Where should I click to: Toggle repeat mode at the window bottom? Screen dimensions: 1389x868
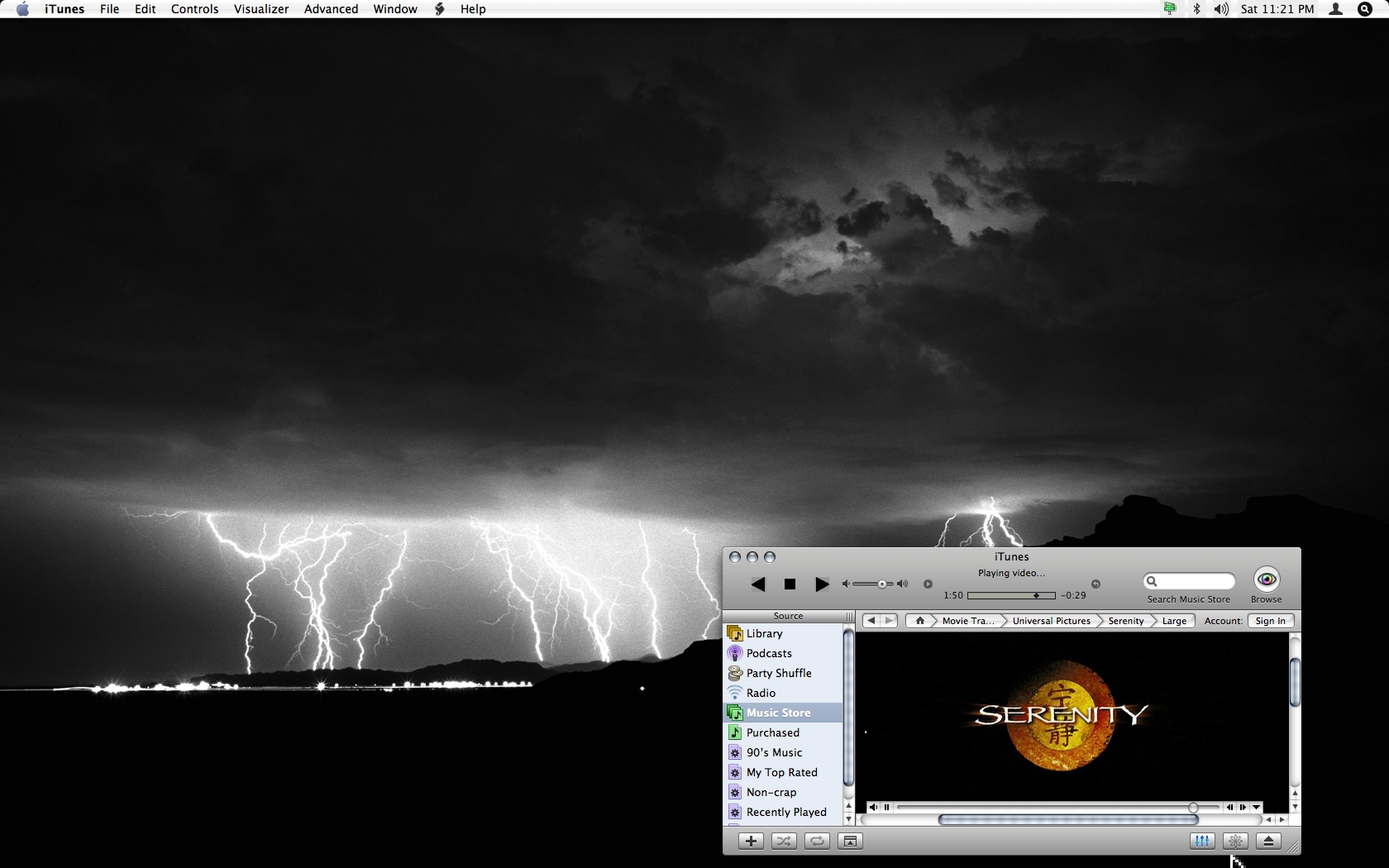817,841
